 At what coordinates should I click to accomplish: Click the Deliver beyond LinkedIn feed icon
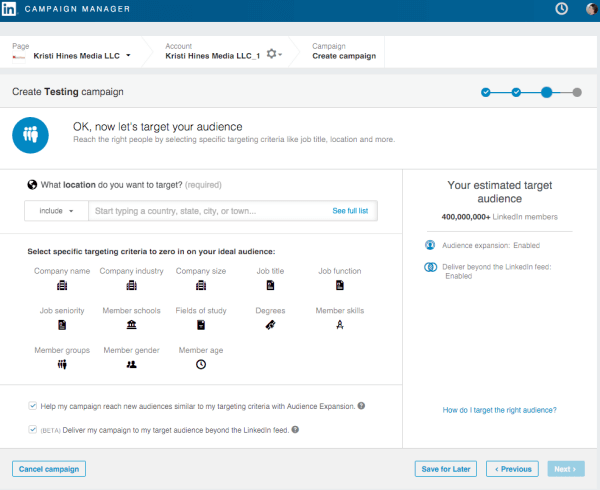(430, 267)
